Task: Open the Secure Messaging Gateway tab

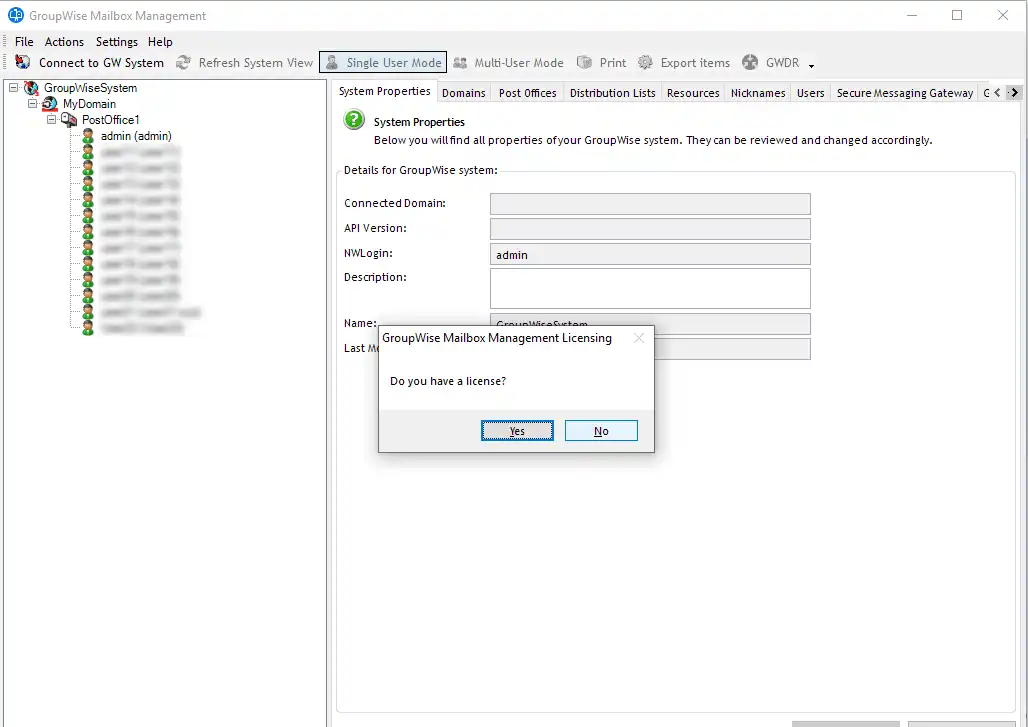Action: coord(904,93)
